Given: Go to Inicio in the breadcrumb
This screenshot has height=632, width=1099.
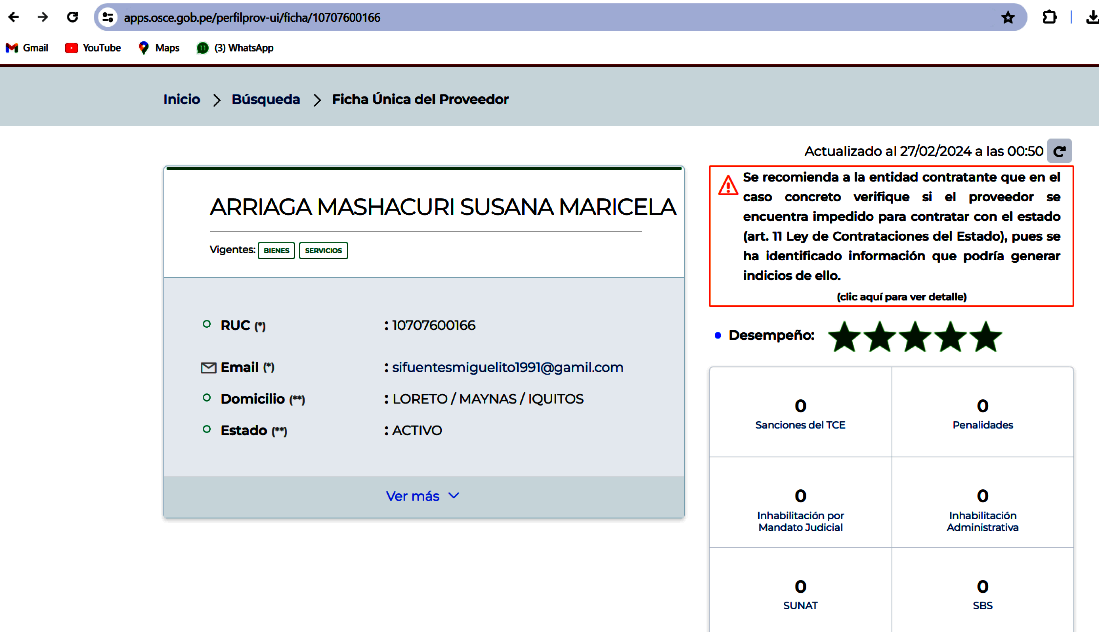Looking at the screenshot, I should 182,99.
